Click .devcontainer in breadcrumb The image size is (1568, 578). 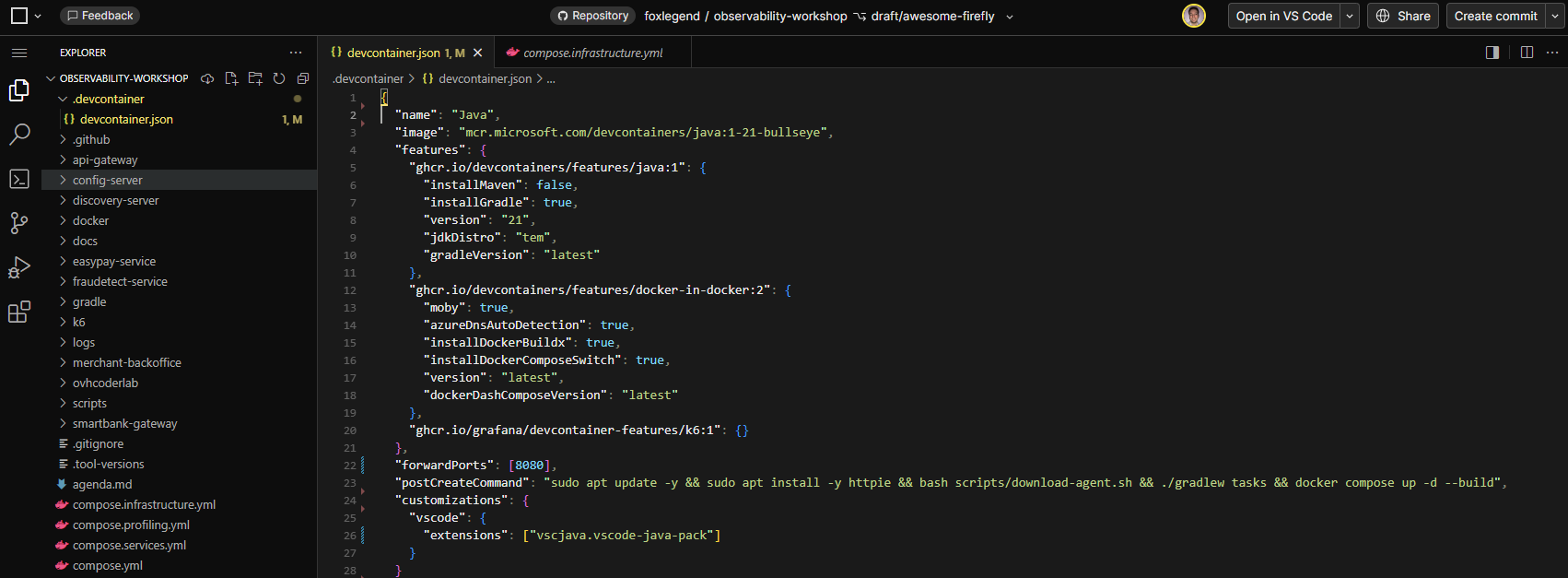pyautogui.click(x=369, y=78)
